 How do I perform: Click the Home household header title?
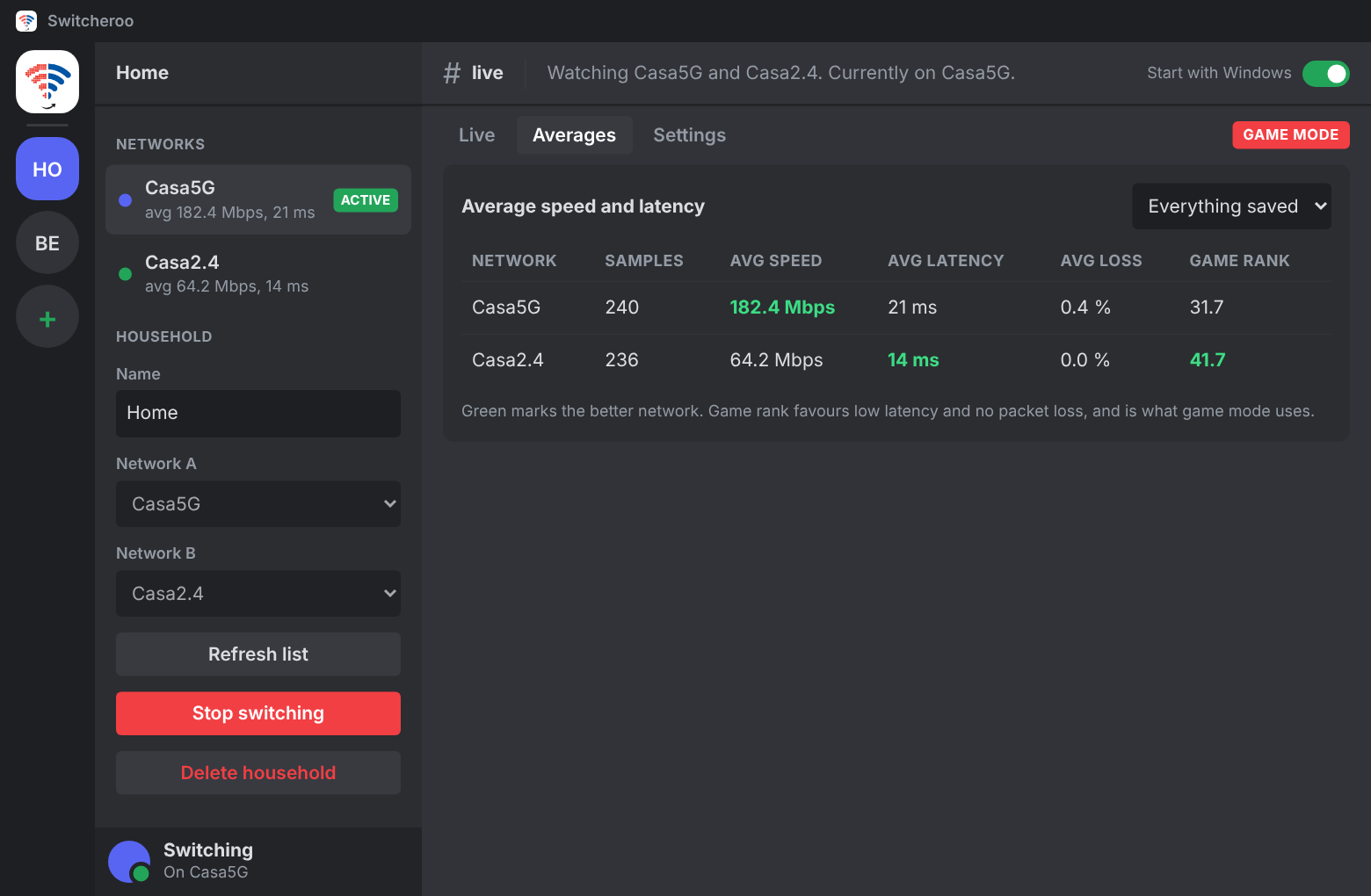click(142, 73)
